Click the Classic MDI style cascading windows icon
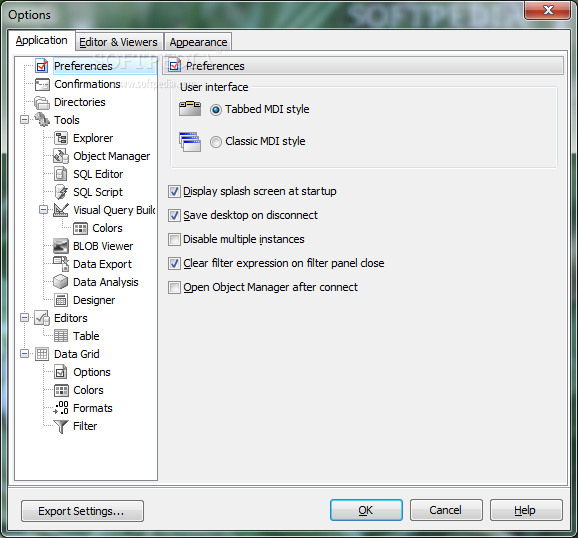 (x=190, y=142)
